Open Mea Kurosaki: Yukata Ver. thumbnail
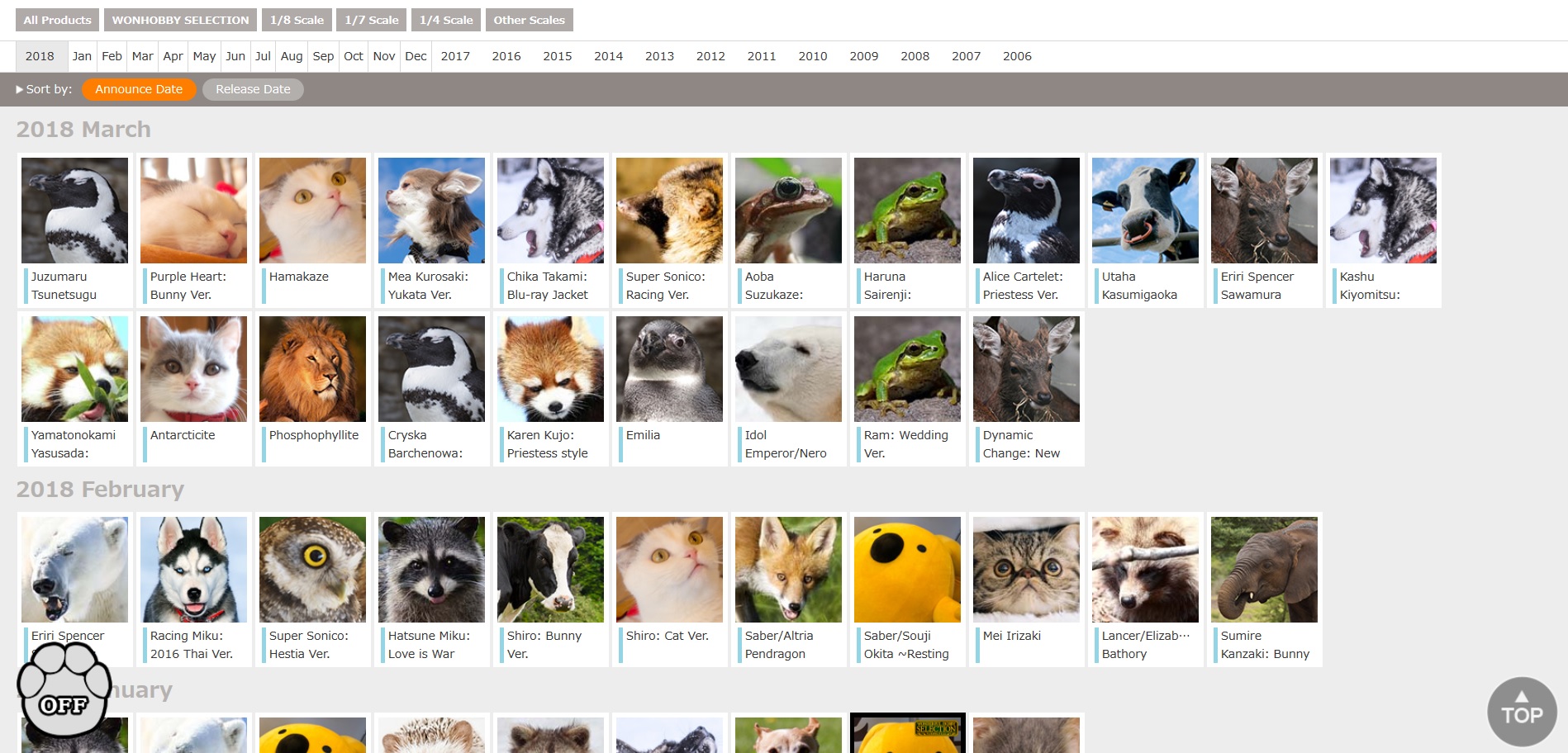This screenshot has height=753, width=1568. (x=431, y=211)
